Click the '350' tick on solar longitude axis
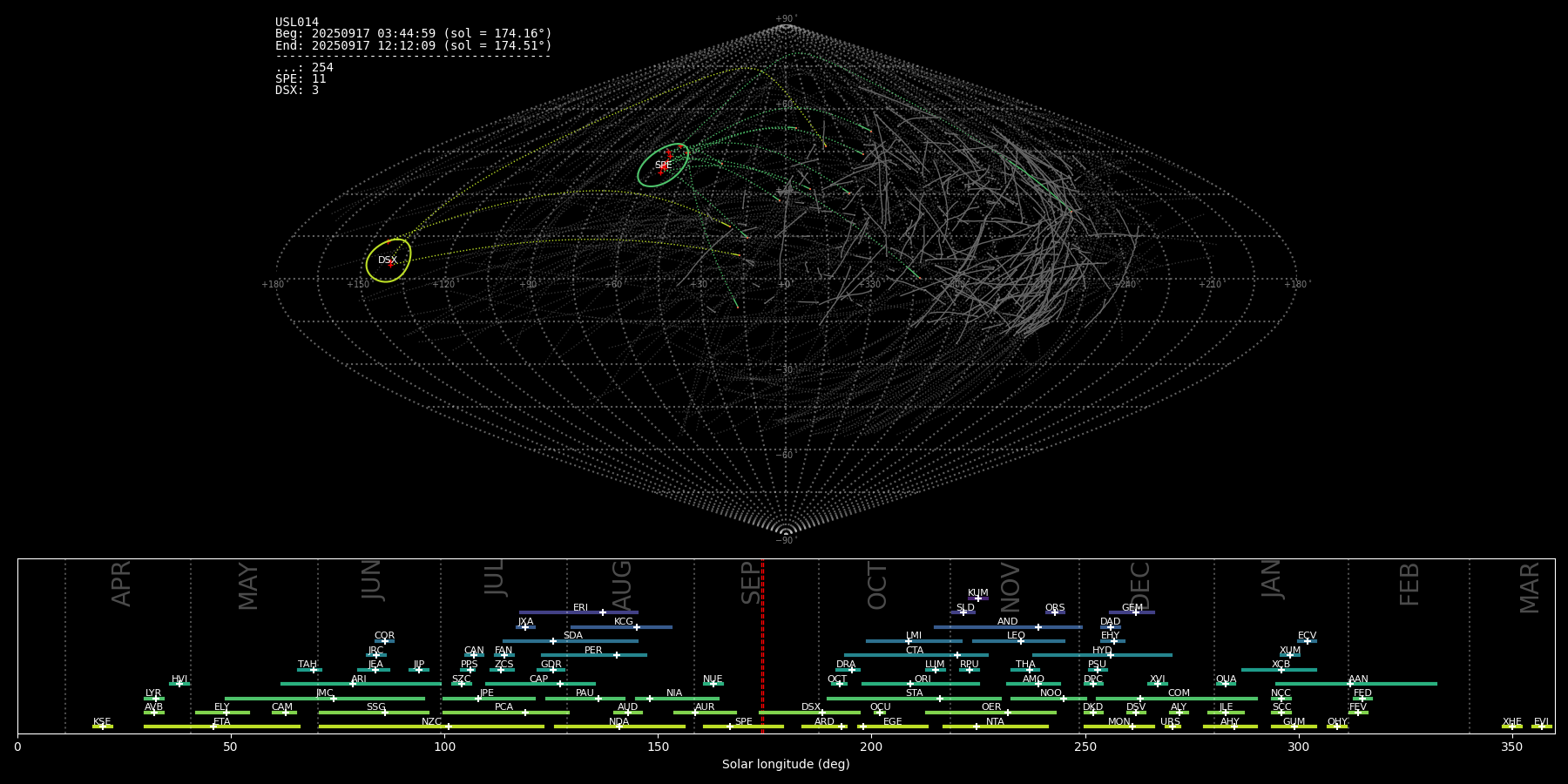 point(1511,747)
